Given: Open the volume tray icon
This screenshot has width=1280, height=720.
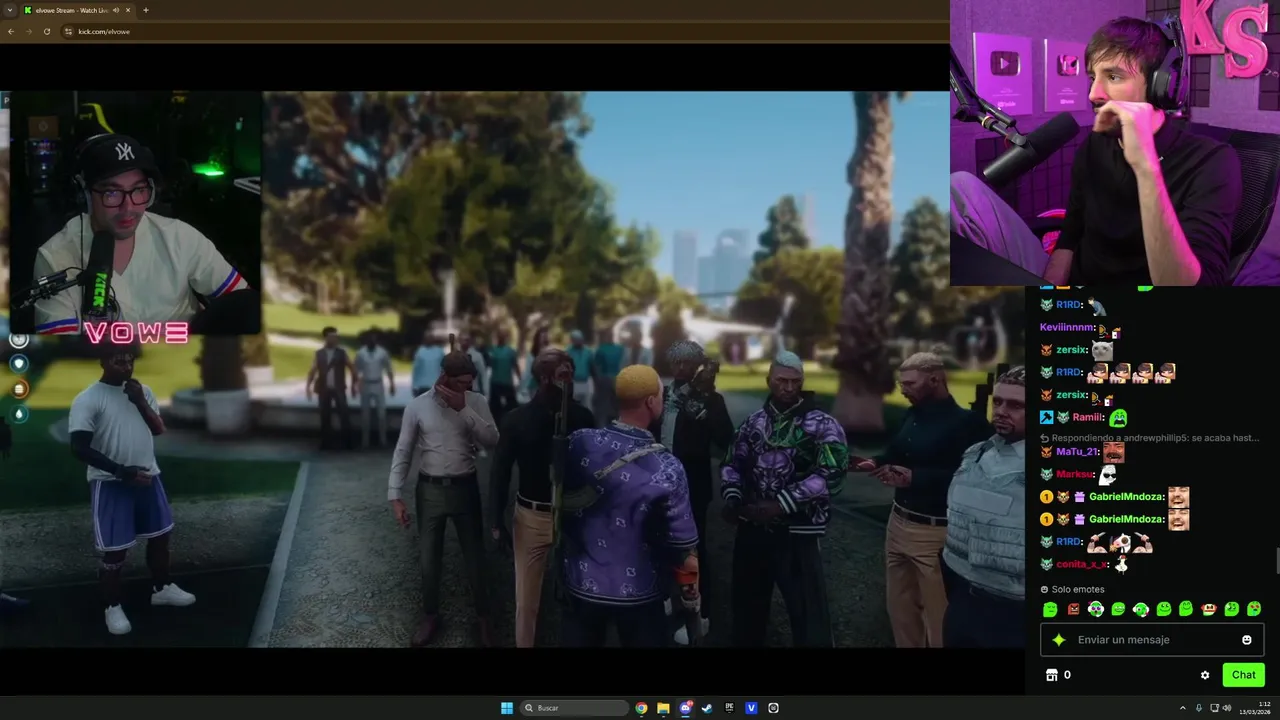Looking at the screenshot, I should (1228, 708).
